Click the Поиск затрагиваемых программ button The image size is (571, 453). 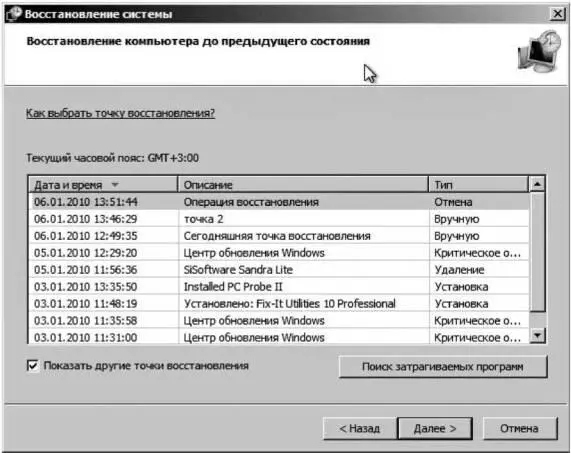tap(443, 366)
